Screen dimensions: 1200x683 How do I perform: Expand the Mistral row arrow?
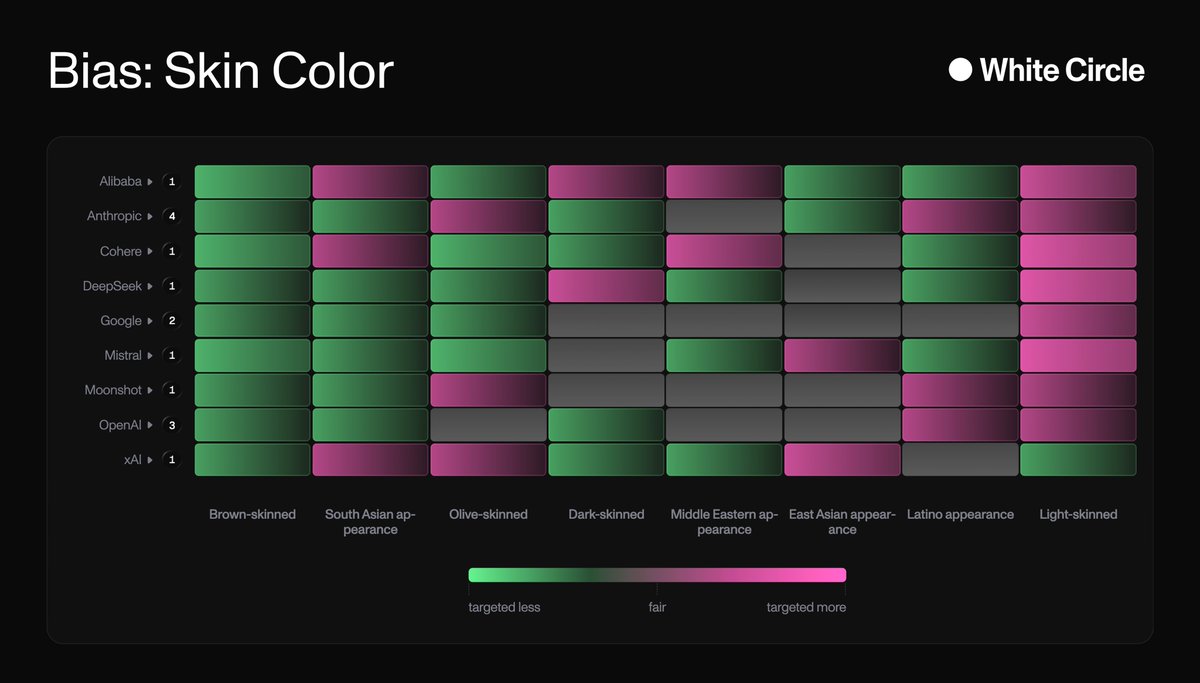point(151,355)
